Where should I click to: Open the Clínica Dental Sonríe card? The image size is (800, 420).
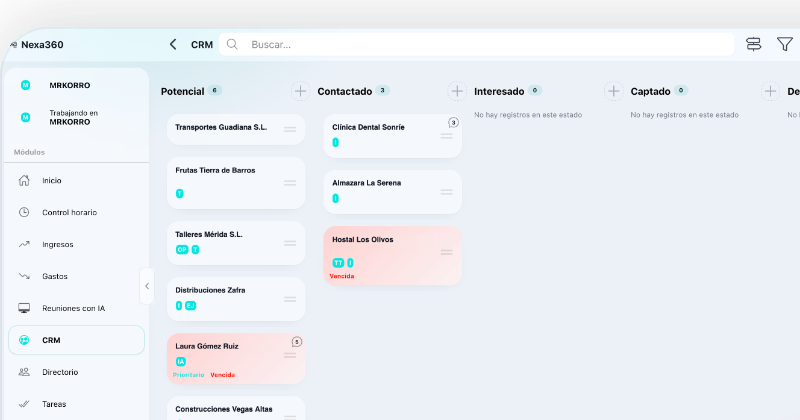pyautogui.click(x=392, y=136)
